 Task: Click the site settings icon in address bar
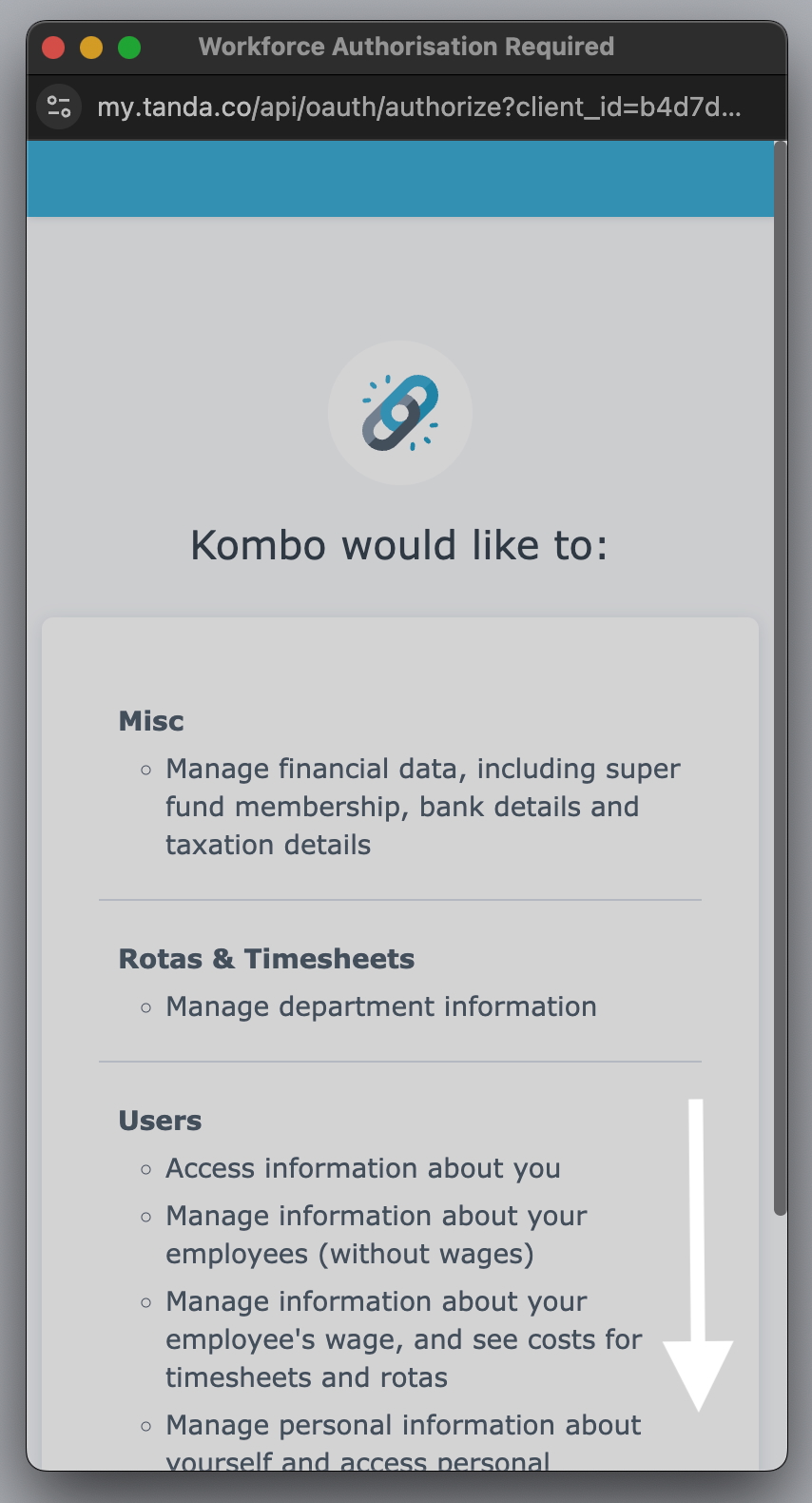click(59, 107)
